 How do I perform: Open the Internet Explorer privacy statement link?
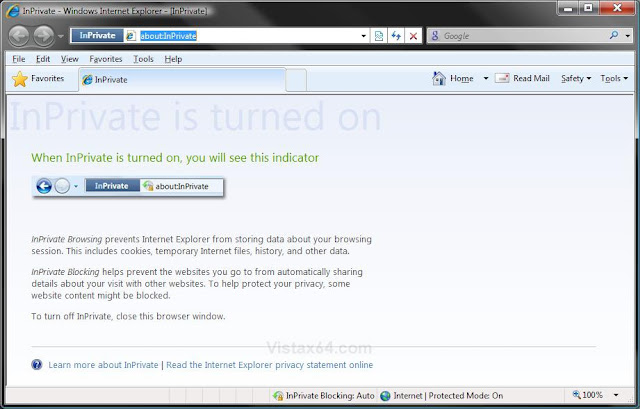click(x=269, y=365)
